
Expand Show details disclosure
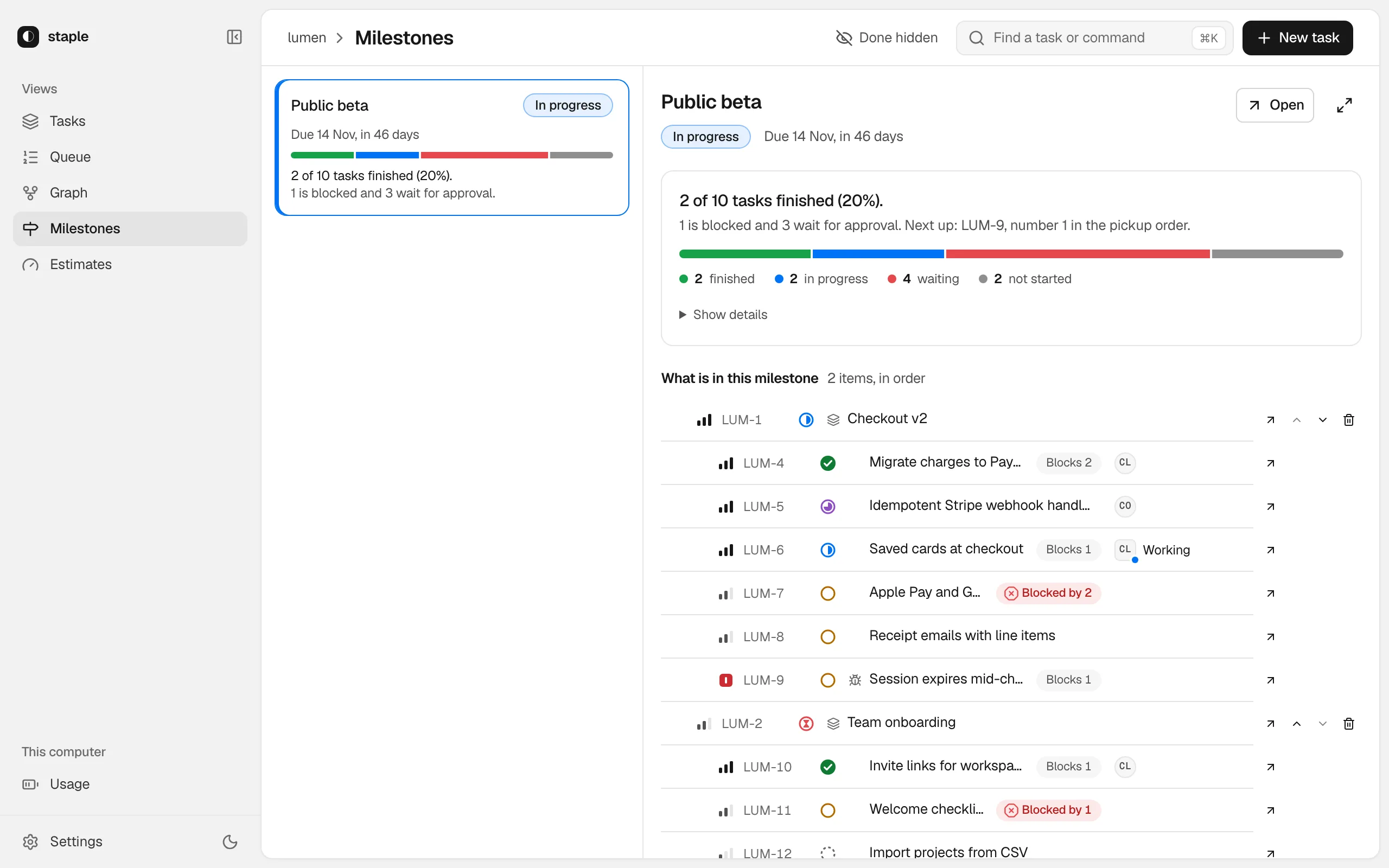click(723, 315)
